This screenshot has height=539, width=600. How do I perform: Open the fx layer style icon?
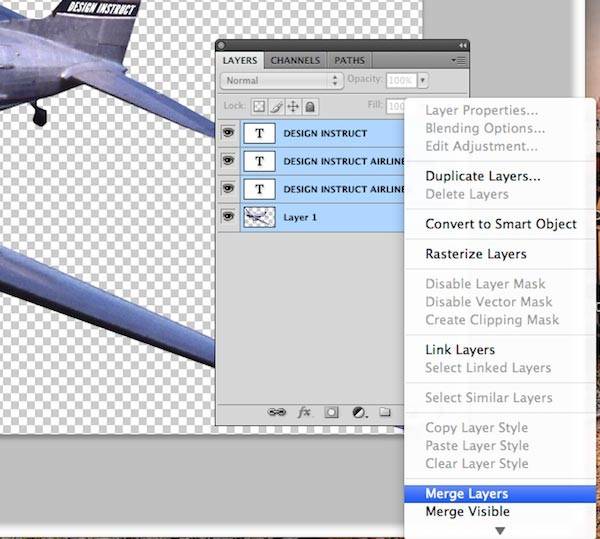pos(305,411)
